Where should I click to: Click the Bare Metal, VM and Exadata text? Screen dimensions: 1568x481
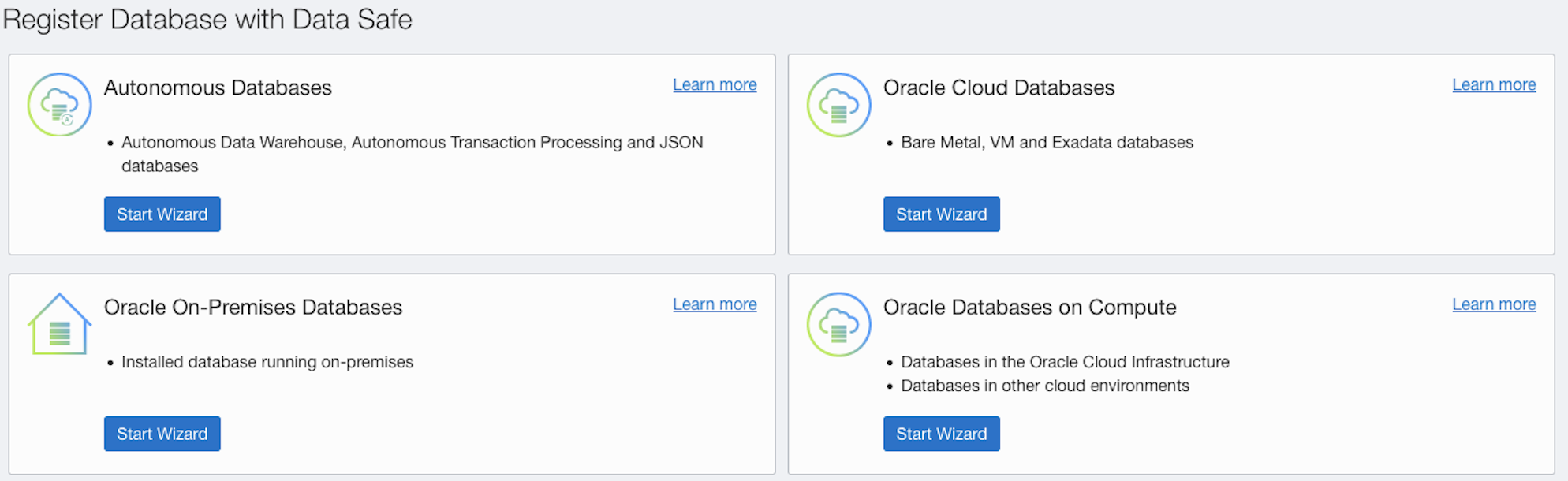1047,143
